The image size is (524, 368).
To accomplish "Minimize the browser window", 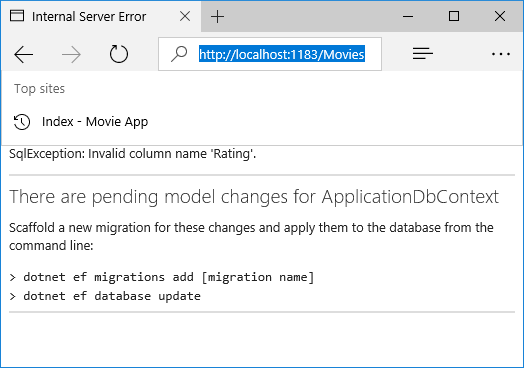I will (408, 16).
